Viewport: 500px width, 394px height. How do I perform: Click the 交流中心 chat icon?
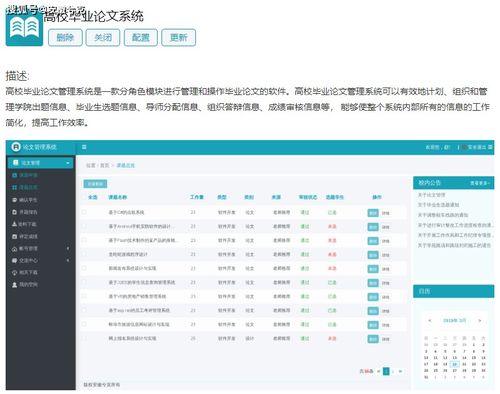pos(14,260)
